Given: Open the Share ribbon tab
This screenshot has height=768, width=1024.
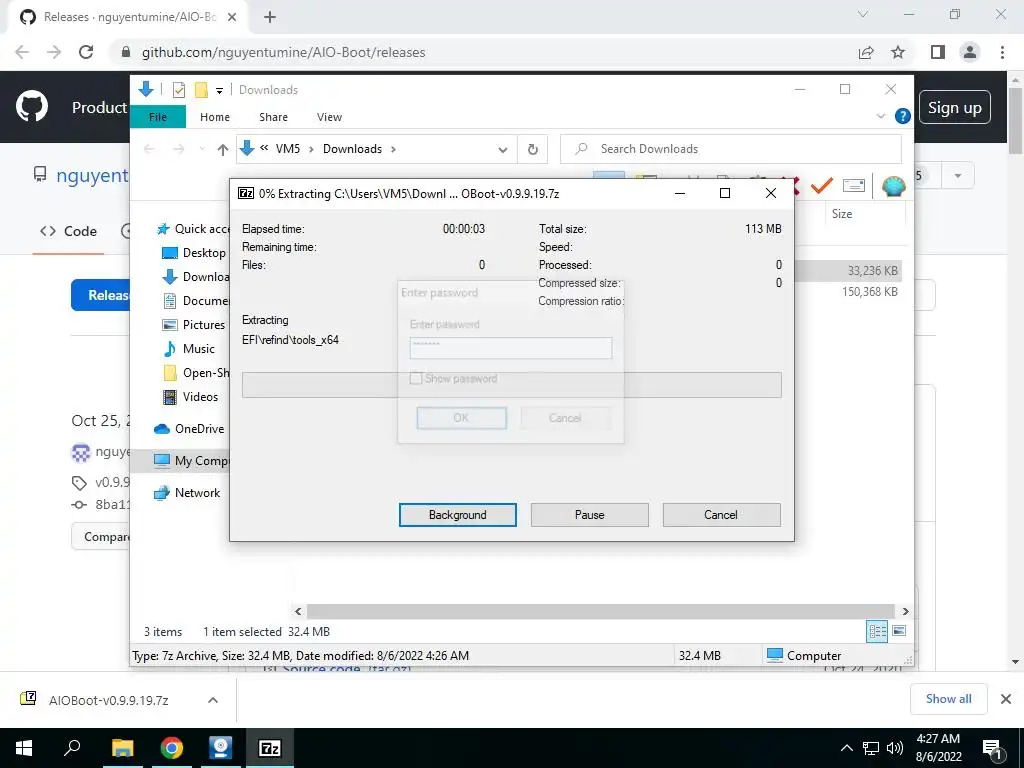Looking at the screenshot, I should (273, 117).
